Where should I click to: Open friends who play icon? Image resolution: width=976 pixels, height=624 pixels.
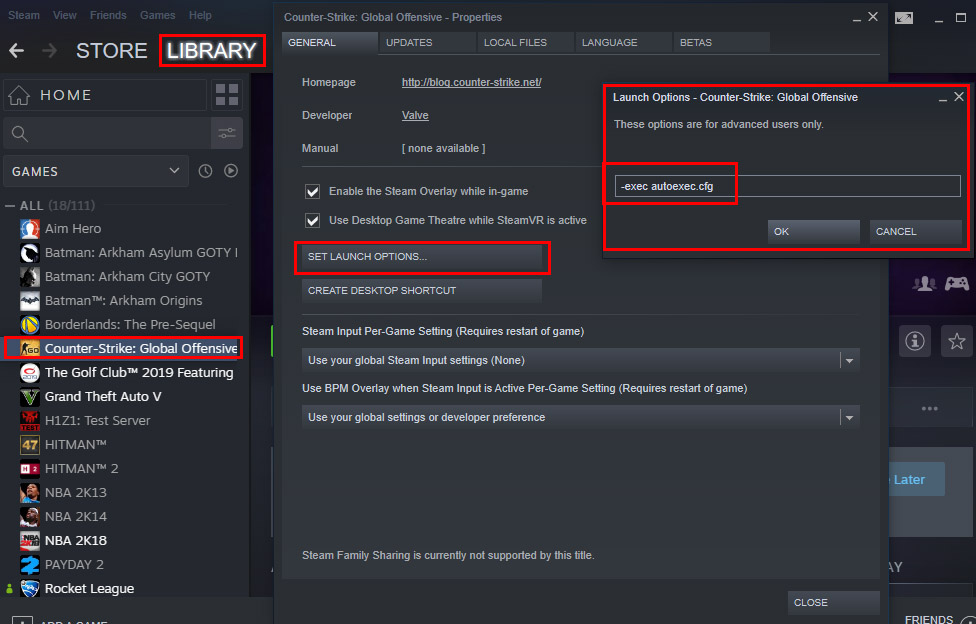coord(924,284)
